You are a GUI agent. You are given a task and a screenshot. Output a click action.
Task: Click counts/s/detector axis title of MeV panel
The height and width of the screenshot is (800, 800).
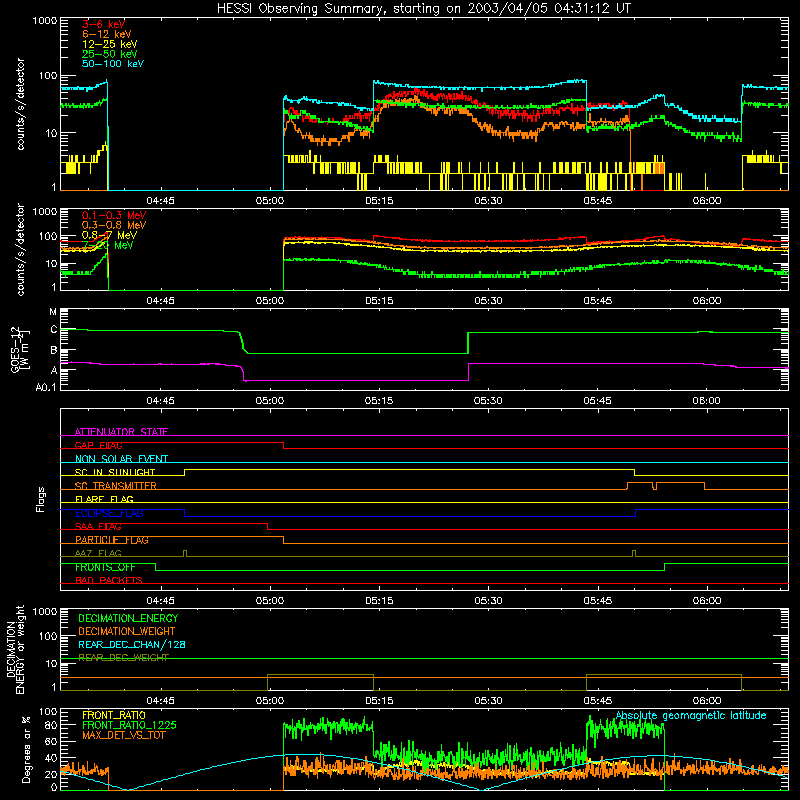click(x=20, y=249)
